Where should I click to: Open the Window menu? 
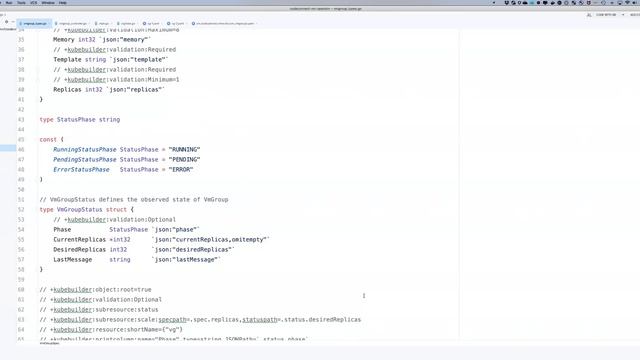[48, 2]
